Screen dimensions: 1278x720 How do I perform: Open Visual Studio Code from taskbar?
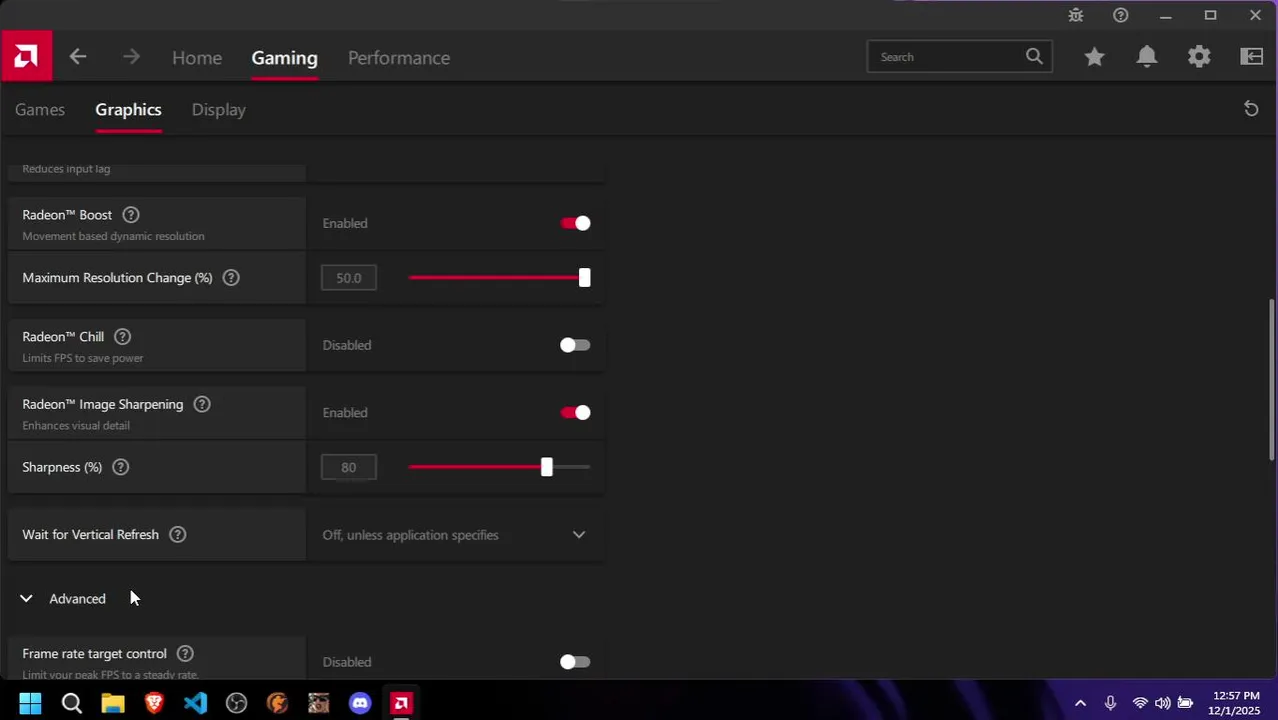tap(195, 703)
